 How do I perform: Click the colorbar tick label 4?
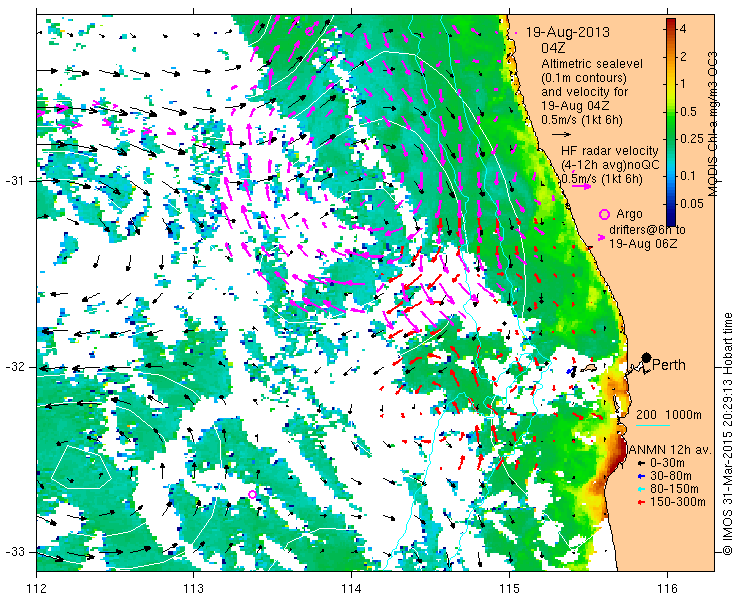(683, 29)
